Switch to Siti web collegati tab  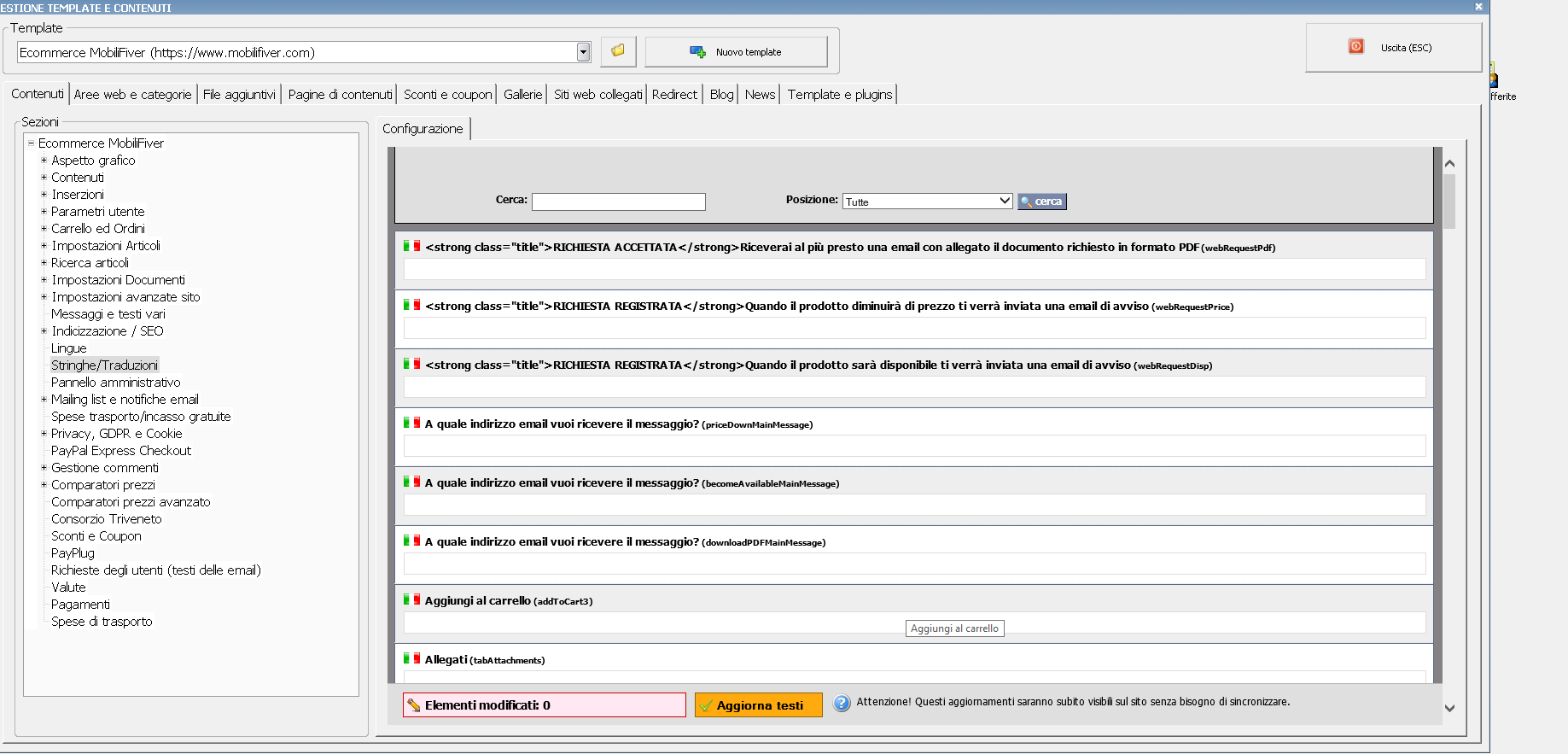pos(597,95)
